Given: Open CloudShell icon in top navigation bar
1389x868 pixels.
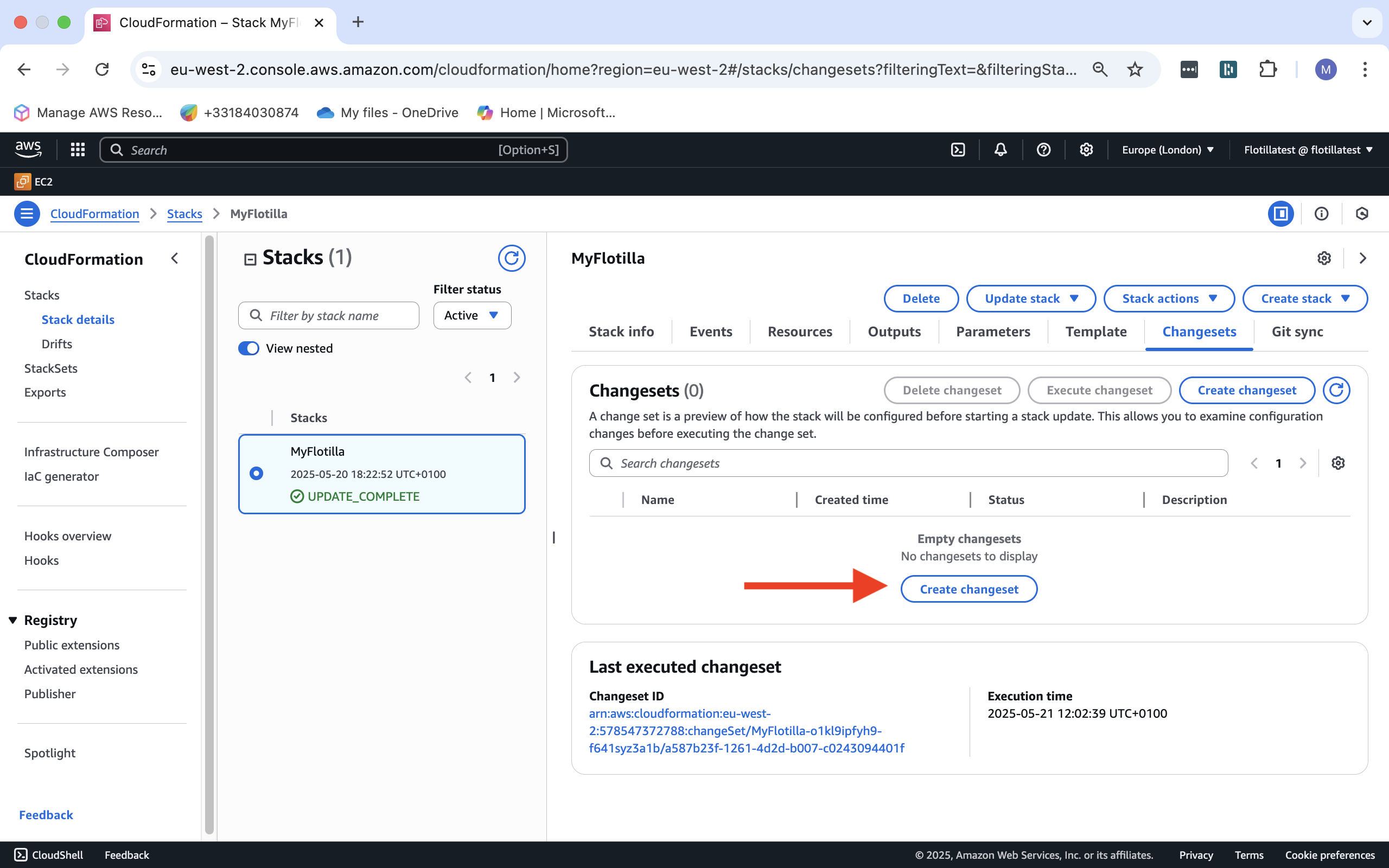Looking at the screenshot, I should (x=957, y=150).
